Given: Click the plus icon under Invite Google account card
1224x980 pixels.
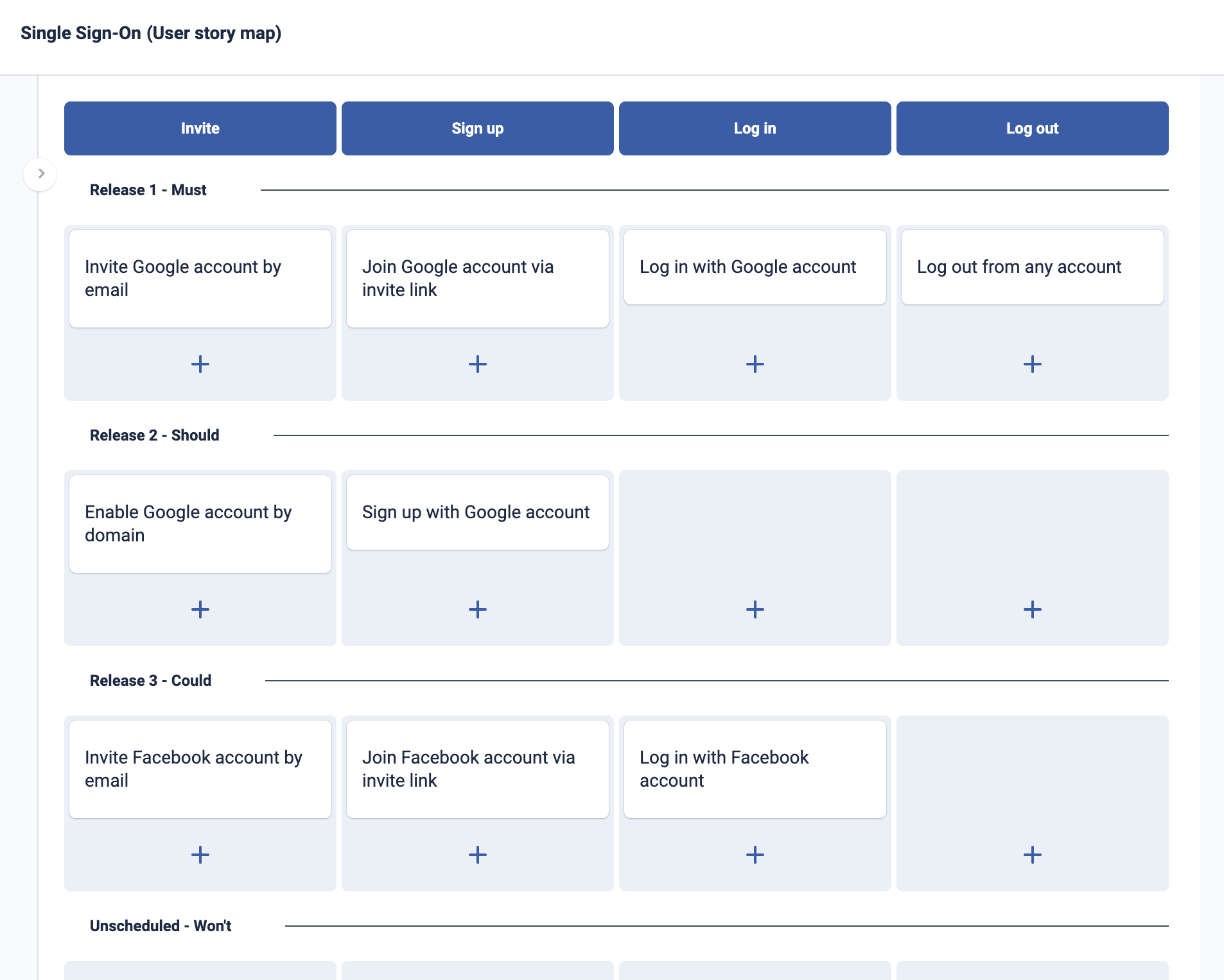Looking at the screenshot, I should point(200,364).
